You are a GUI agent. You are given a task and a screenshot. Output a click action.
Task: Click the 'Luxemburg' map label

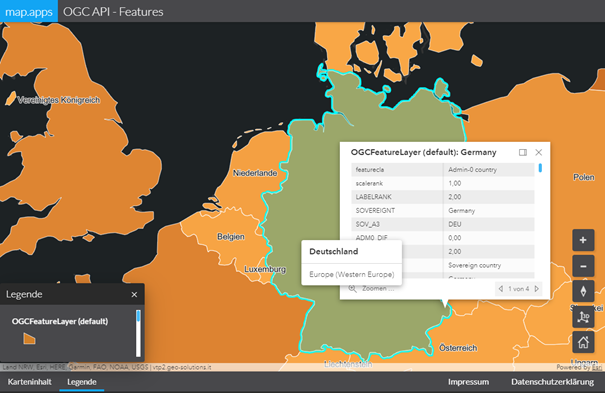click(265, 269)
